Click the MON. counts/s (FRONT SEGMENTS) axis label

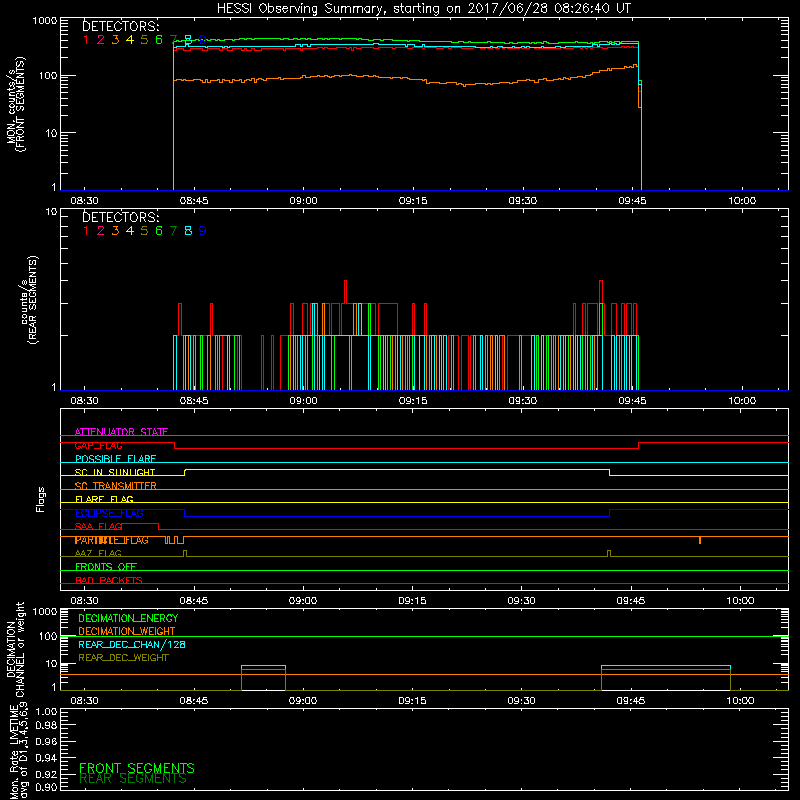pyautogui.click(x=15, y=104)
